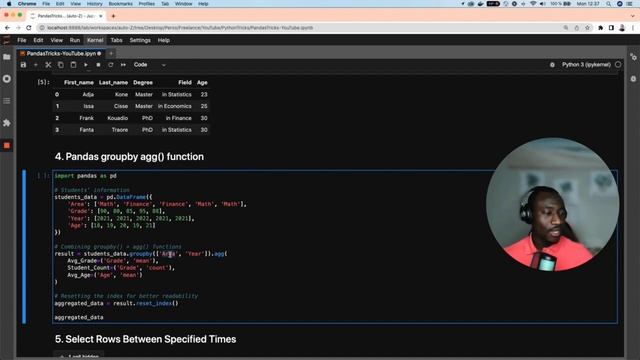Open the JupyterLab Edit menu

point(38,40)
